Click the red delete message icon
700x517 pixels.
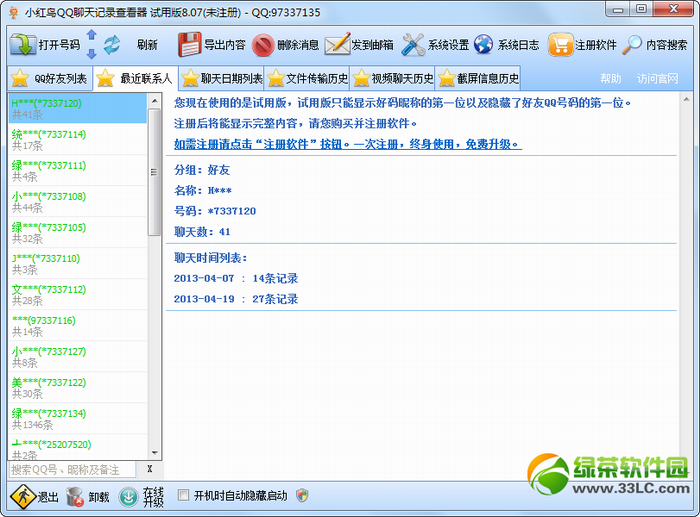click(x=263, y=45)
